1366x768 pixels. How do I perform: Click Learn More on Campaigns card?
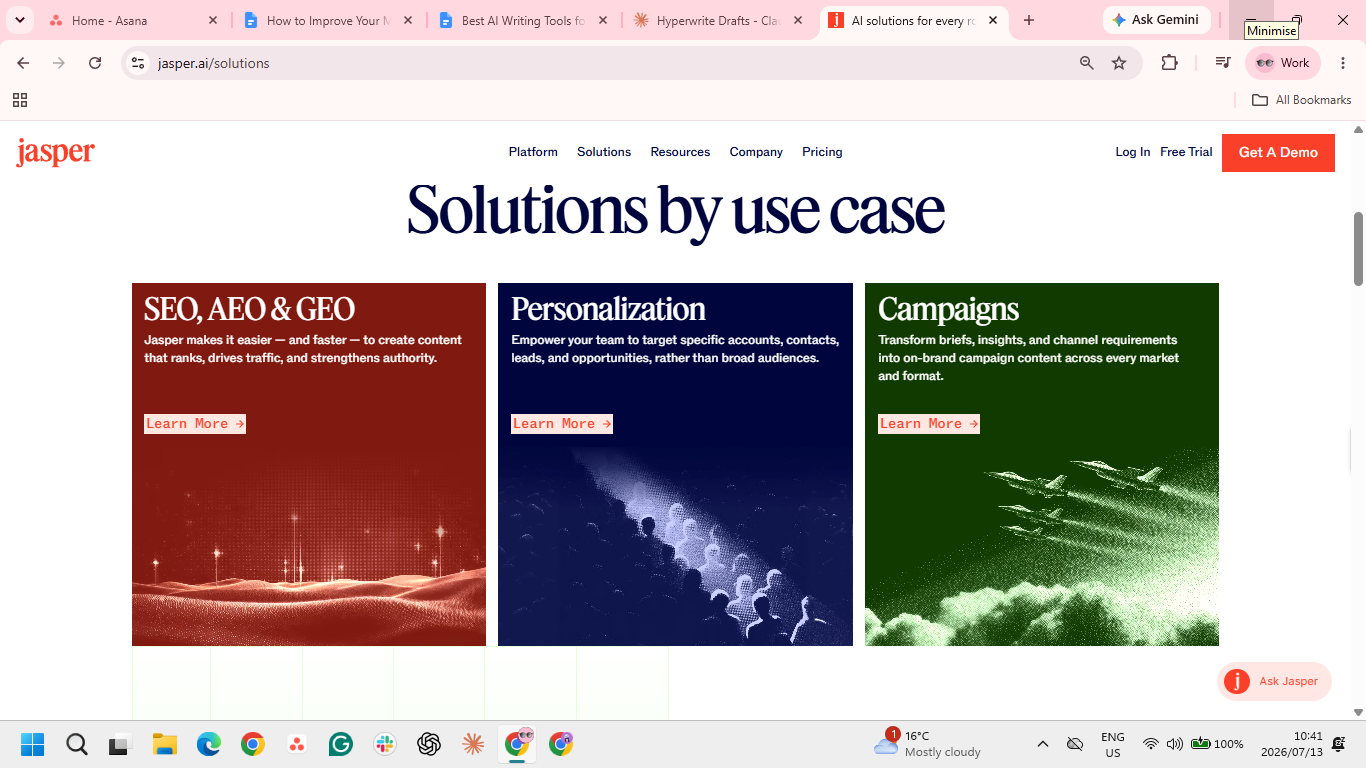[929, 424]
